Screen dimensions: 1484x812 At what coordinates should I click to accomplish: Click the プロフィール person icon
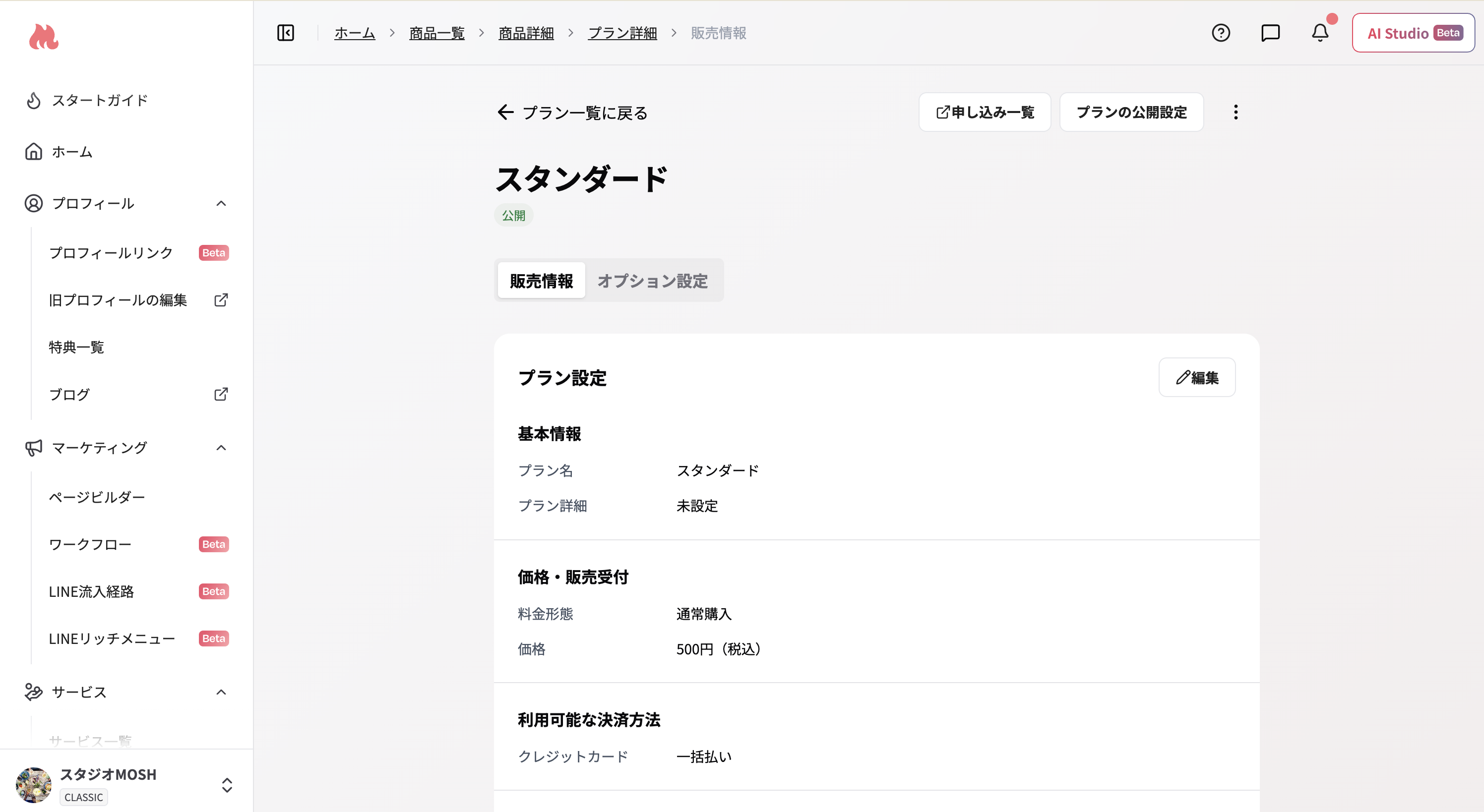(x=33, y=203)
